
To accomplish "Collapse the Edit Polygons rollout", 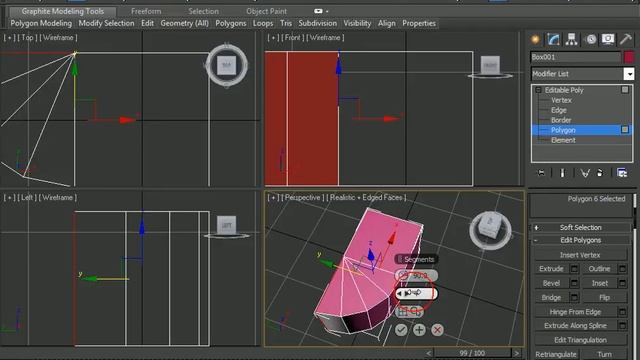I will (580, 240).
